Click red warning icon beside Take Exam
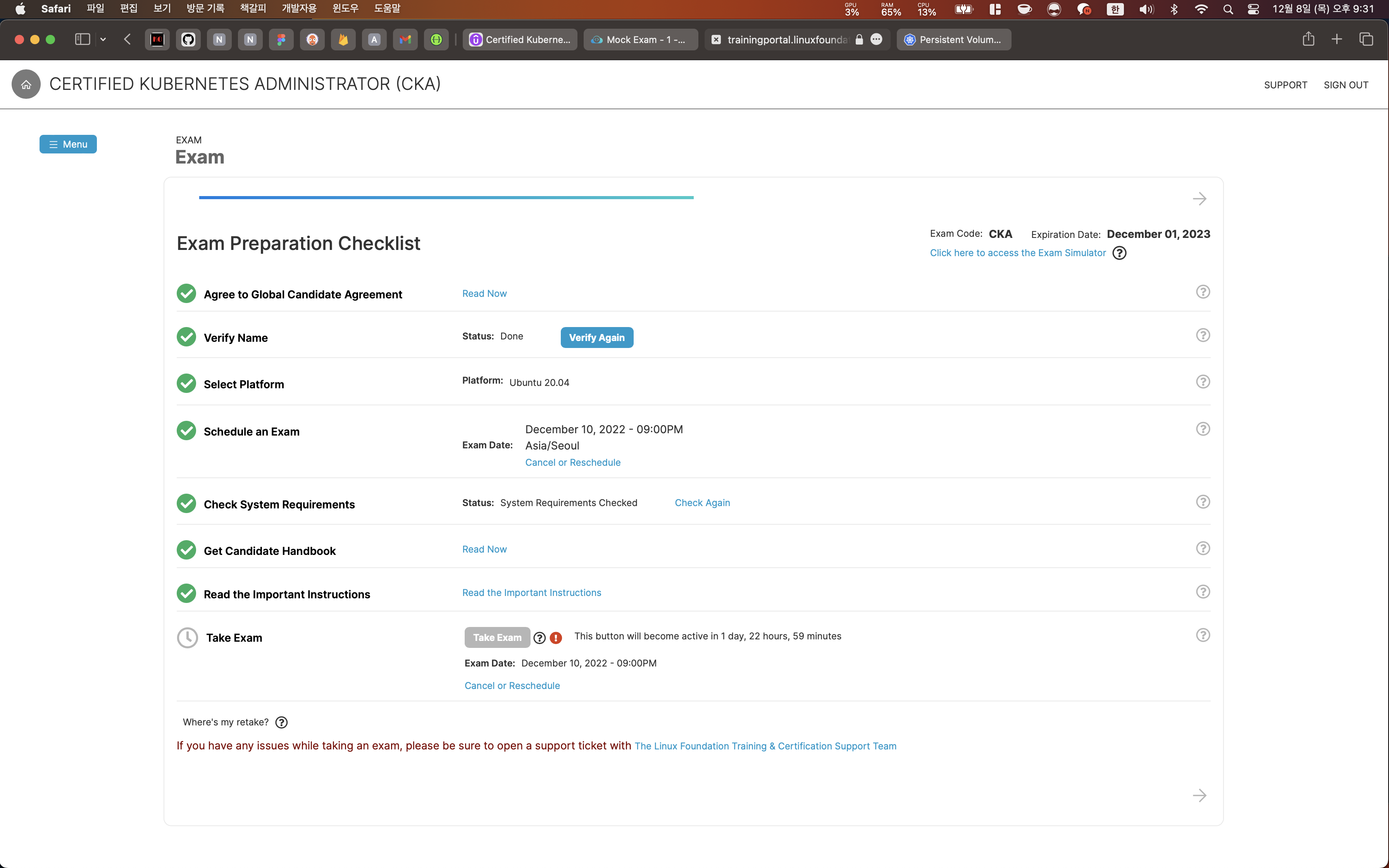Image resolution: width=1389 pixels, height=868 pixels. click(x=556, y=638)
